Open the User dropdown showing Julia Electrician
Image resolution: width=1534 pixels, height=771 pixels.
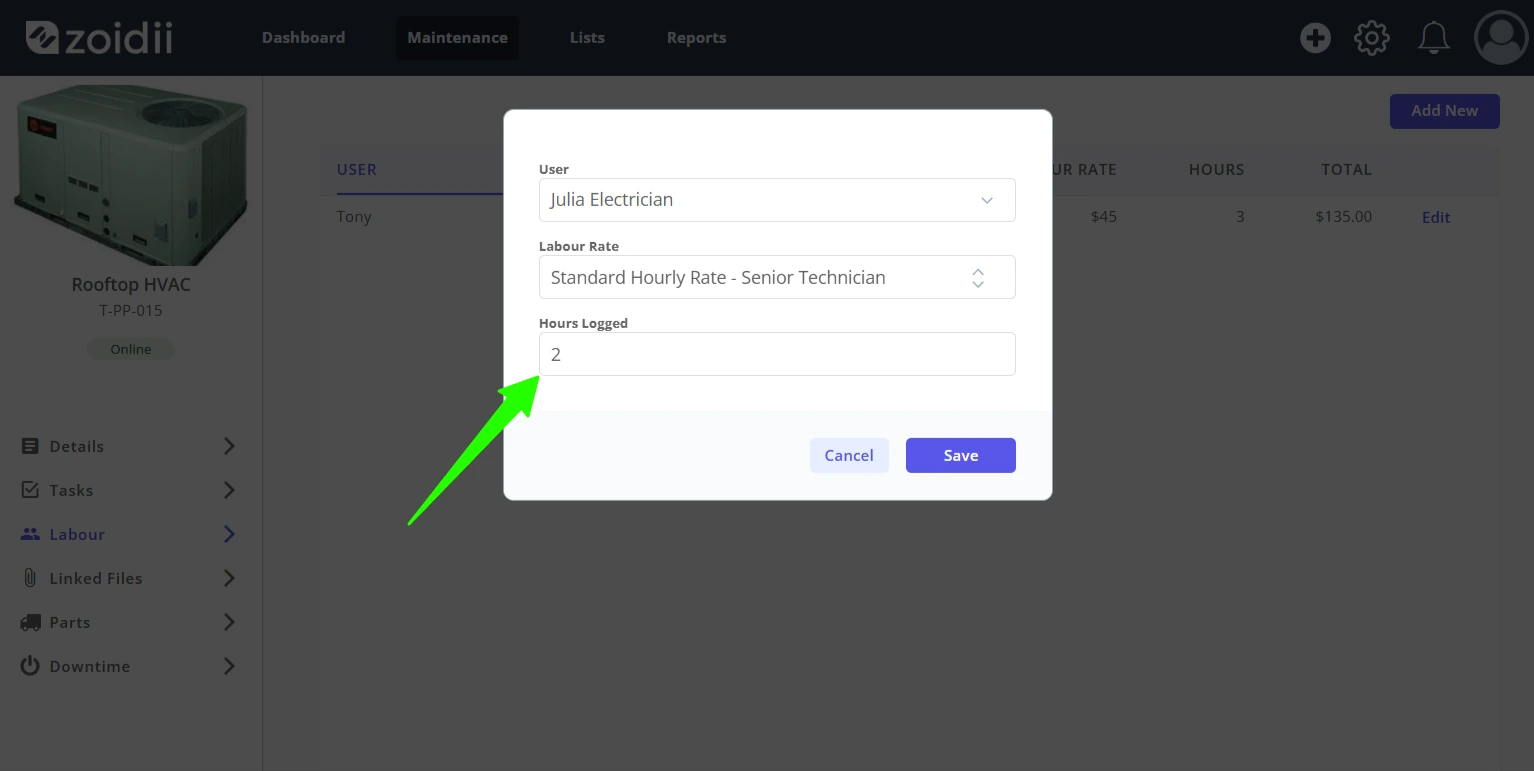pyautogui.click(x=777, y=200)
